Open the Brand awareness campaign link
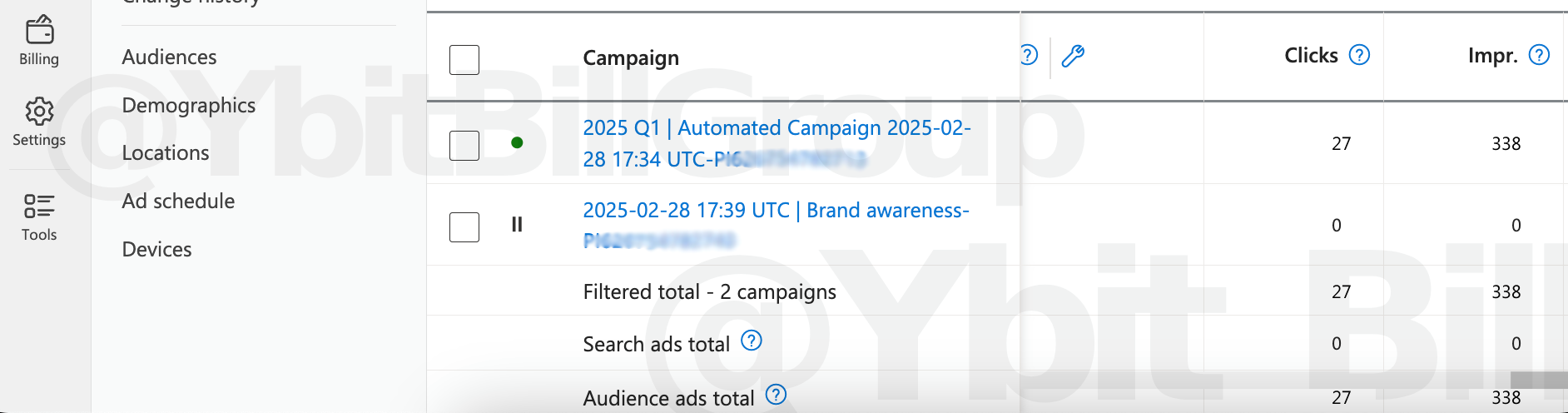Viewport: 1568px width, 413px height. [776, 211]
